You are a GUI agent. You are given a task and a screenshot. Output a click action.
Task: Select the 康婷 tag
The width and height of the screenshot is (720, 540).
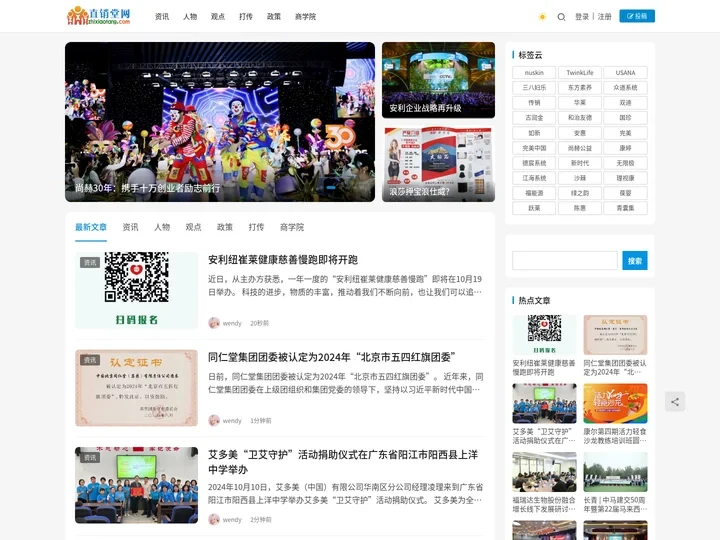pos(625,148)
